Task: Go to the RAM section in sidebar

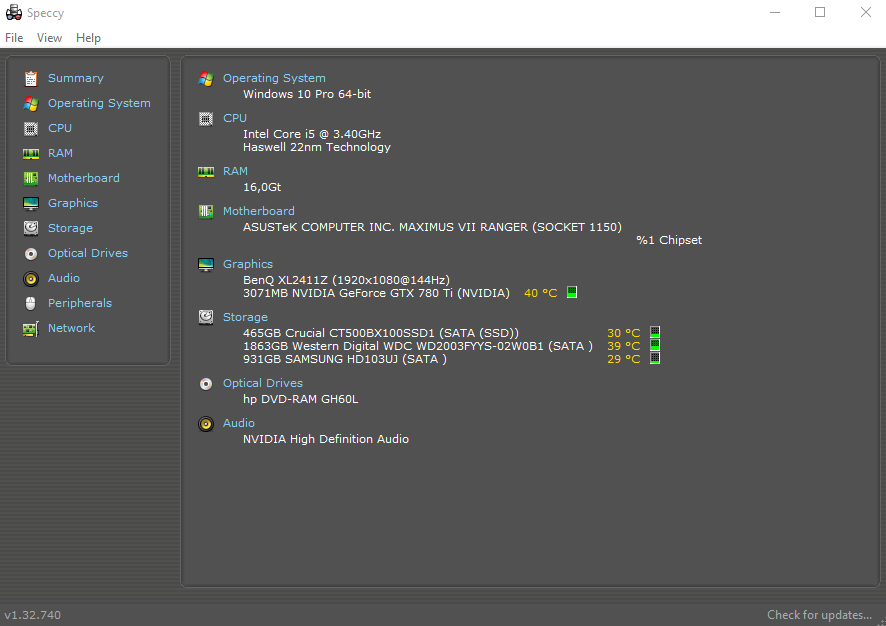Action: click(60, 153)
